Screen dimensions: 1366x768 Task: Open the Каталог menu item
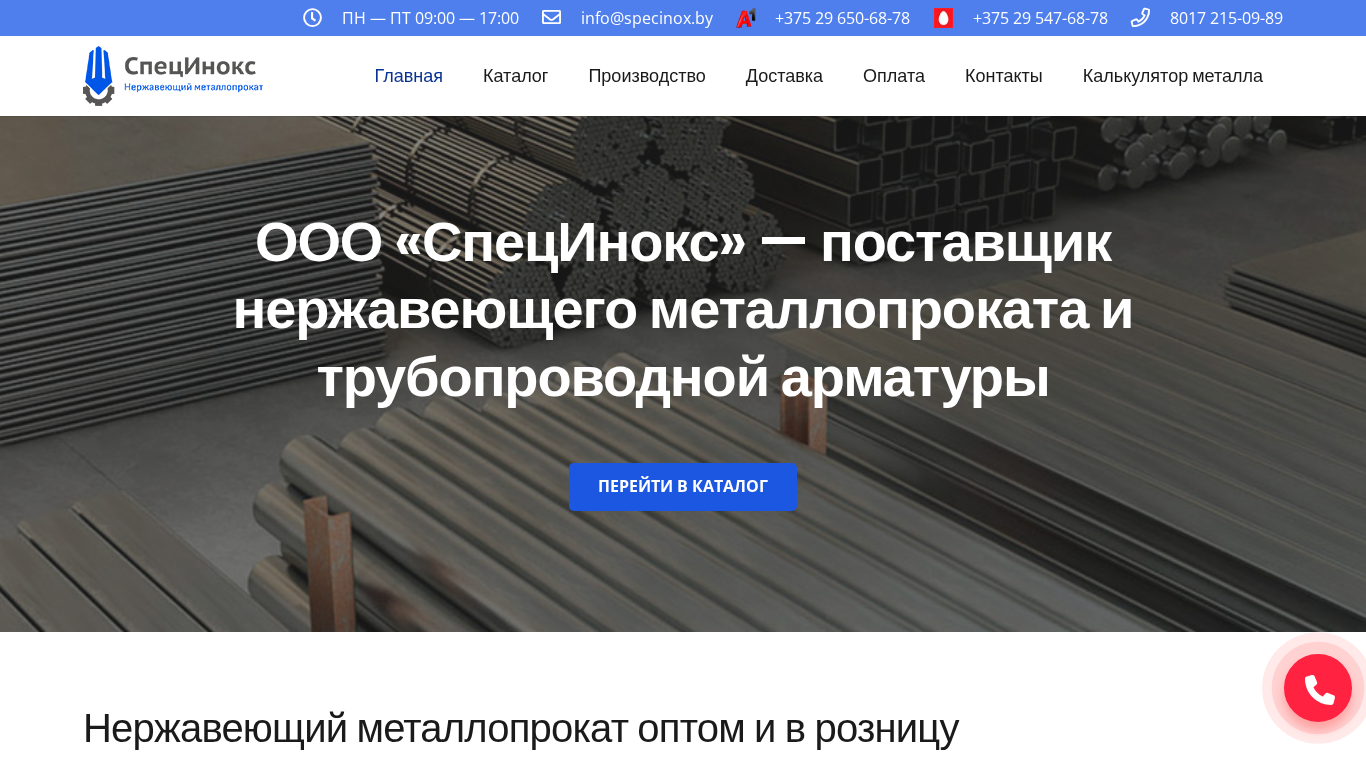(x=515, y=76)
